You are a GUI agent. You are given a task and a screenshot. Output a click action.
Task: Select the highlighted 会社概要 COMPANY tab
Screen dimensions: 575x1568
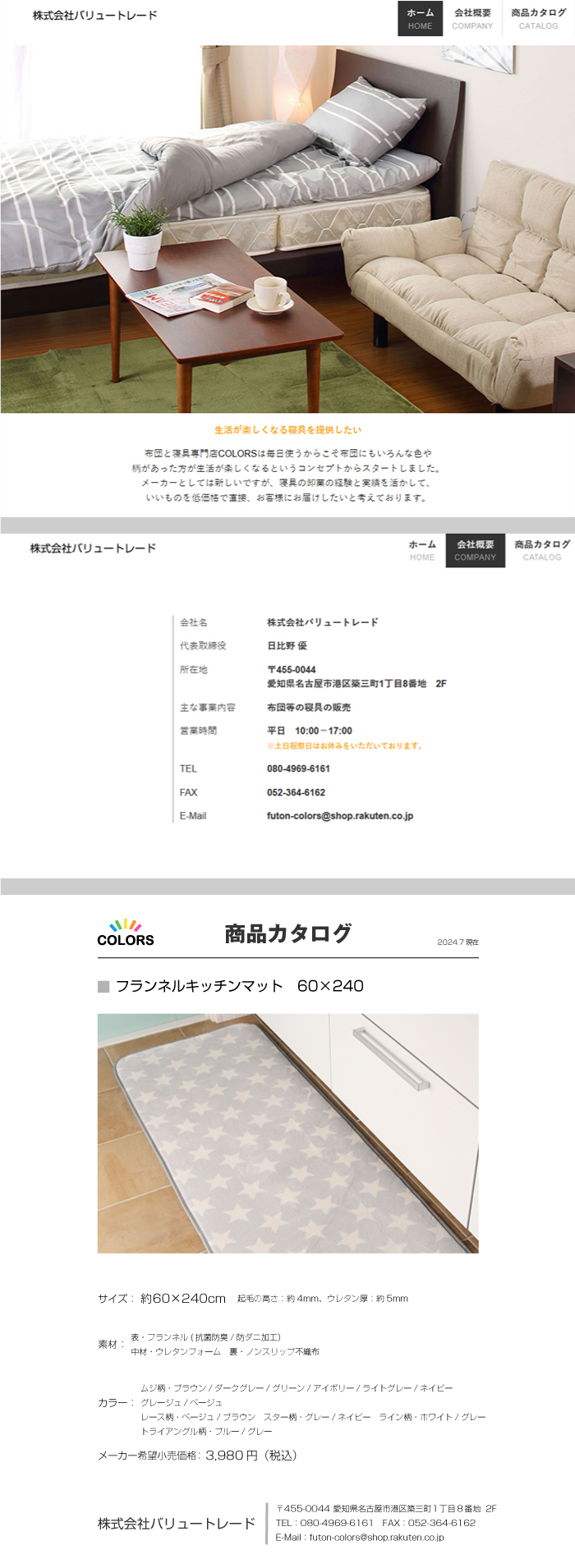pos(475,550)
